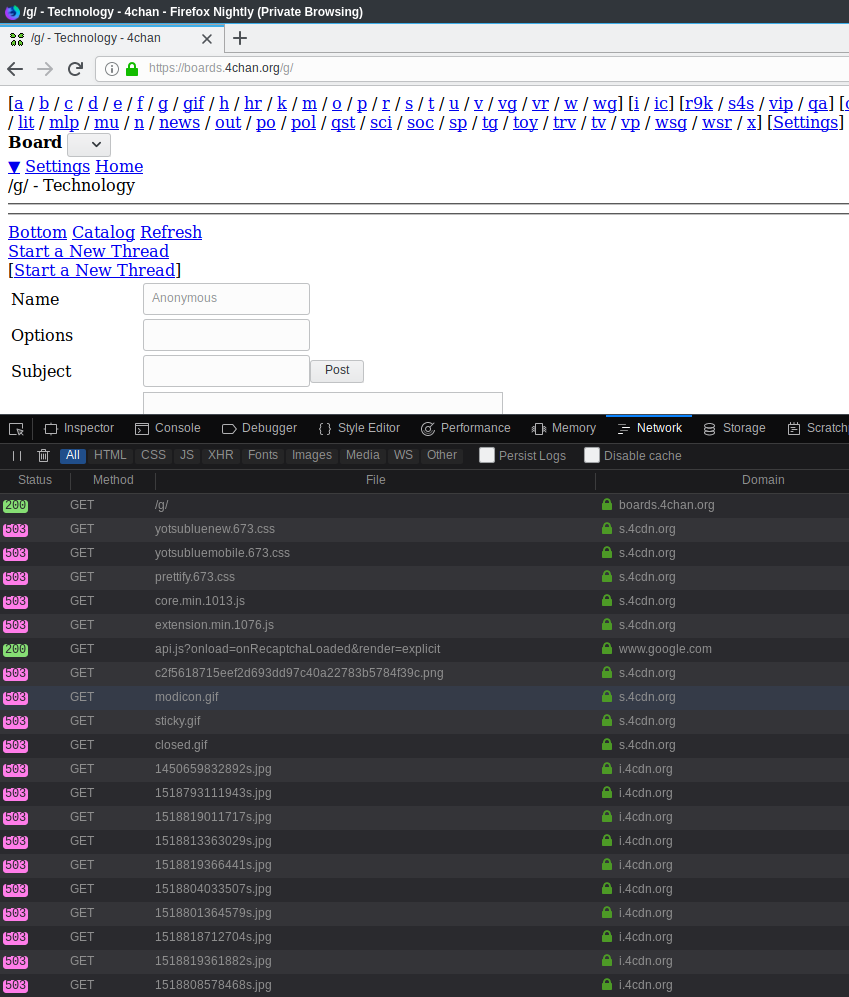Reload the page with the refresh icon
Image resolution: width=849 pixels, height=997 pixels.
76,69
